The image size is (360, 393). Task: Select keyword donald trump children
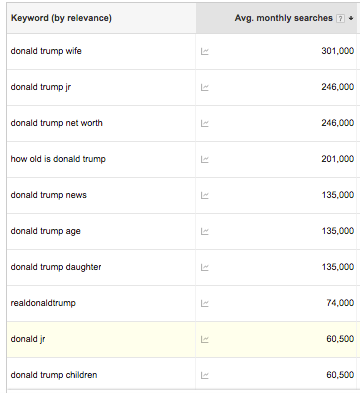(x=54, y=375)
